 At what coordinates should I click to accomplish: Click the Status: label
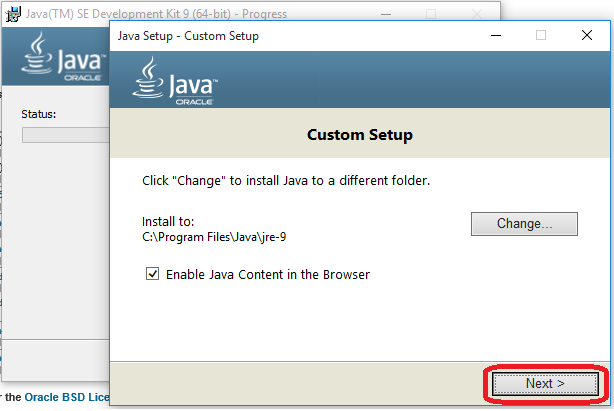39,114
